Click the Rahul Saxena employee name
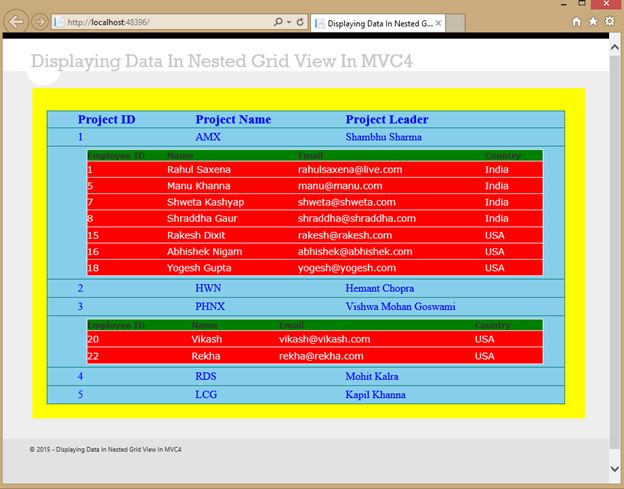This screenshot has width=624, height=489. [x=199, y=169]
